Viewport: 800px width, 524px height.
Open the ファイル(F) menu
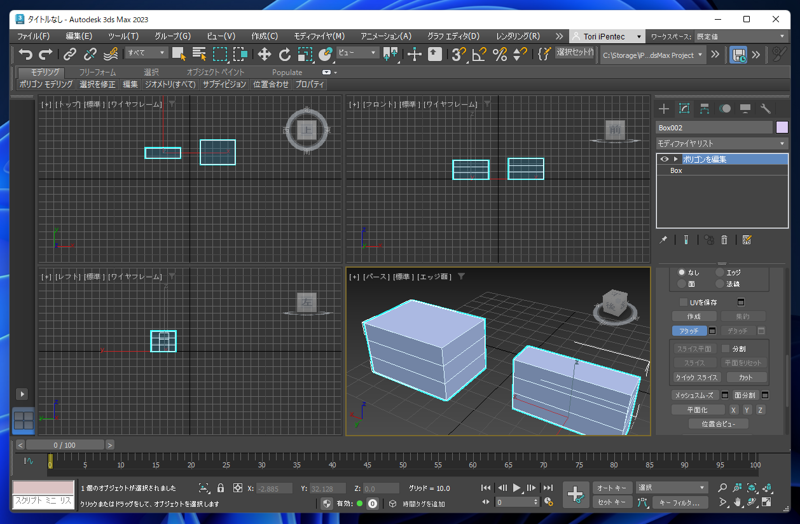tap(33, 36)
